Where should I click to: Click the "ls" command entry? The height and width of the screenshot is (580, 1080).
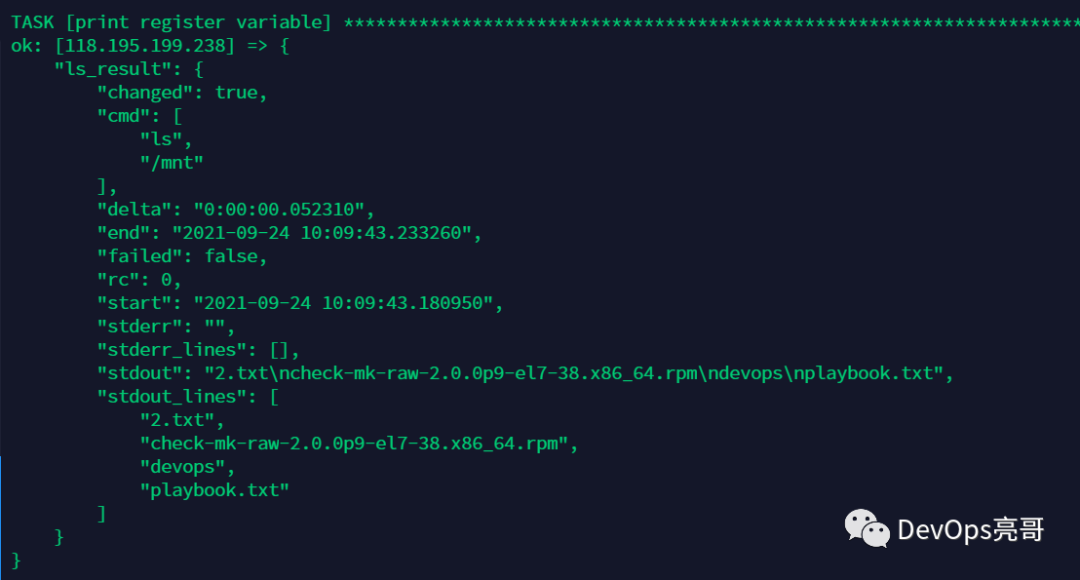(166, 139)
